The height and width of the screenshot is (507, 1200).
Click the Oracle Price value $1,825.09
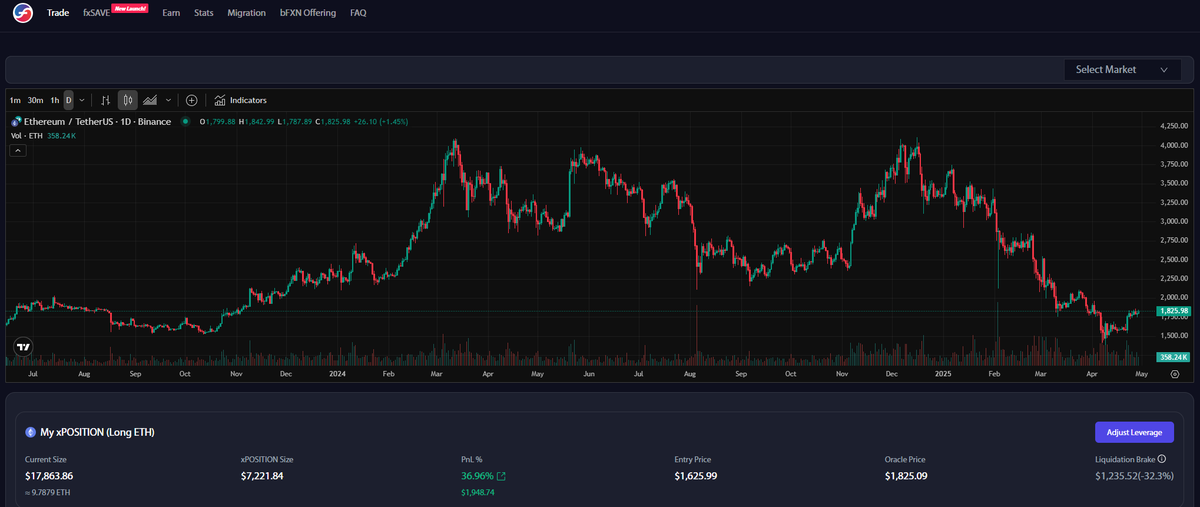[x=906, y=476]
